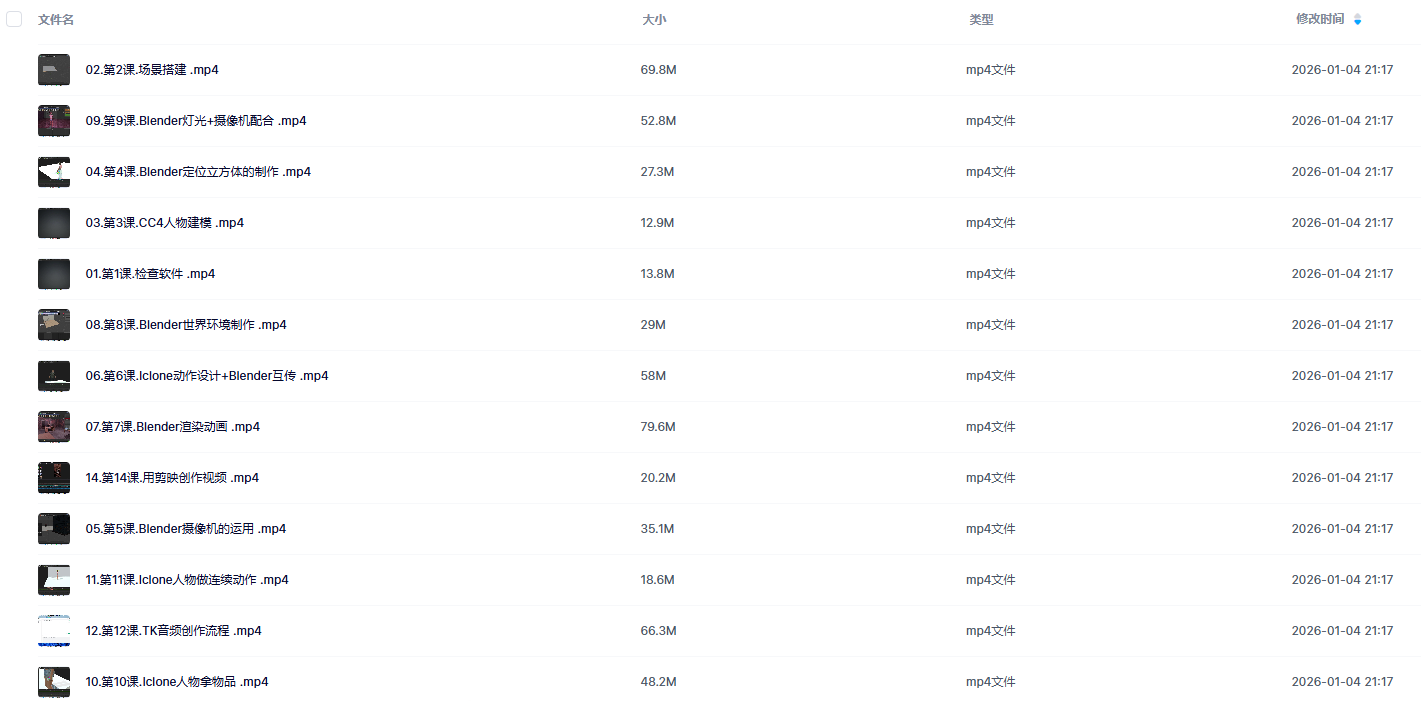Viewport: 1421px width, 701px height.
Task: Sort files by 大小 column header
Action: tap(654, 19)
